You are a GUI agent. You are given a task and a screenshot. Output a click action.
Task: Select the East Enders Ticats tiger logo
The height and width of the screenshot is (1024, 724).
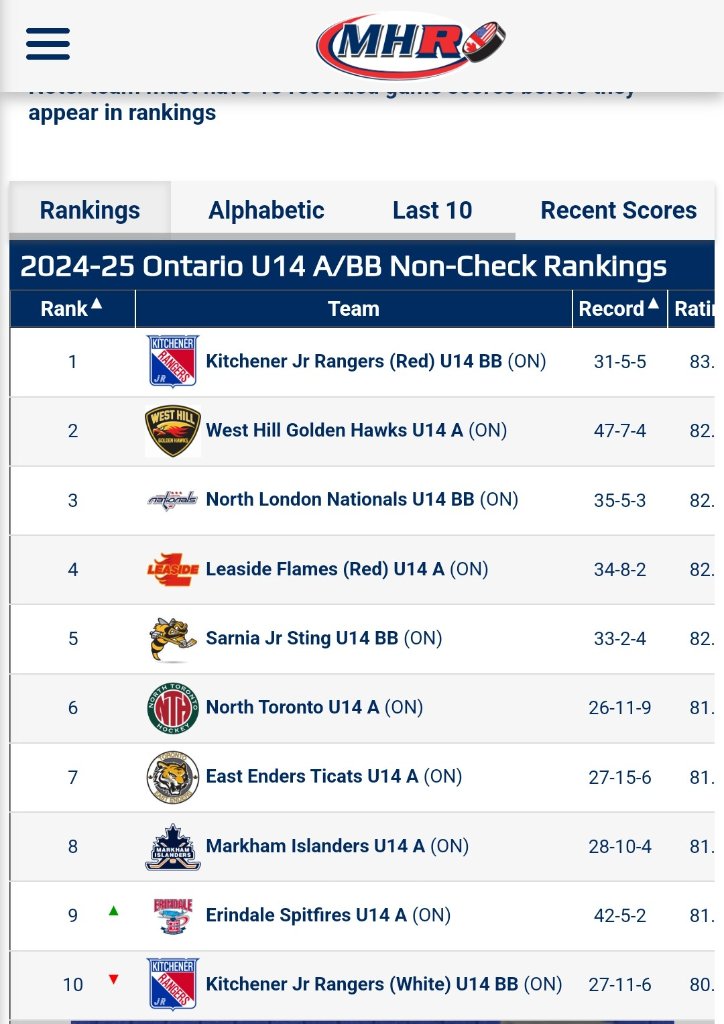coord(172,777)
